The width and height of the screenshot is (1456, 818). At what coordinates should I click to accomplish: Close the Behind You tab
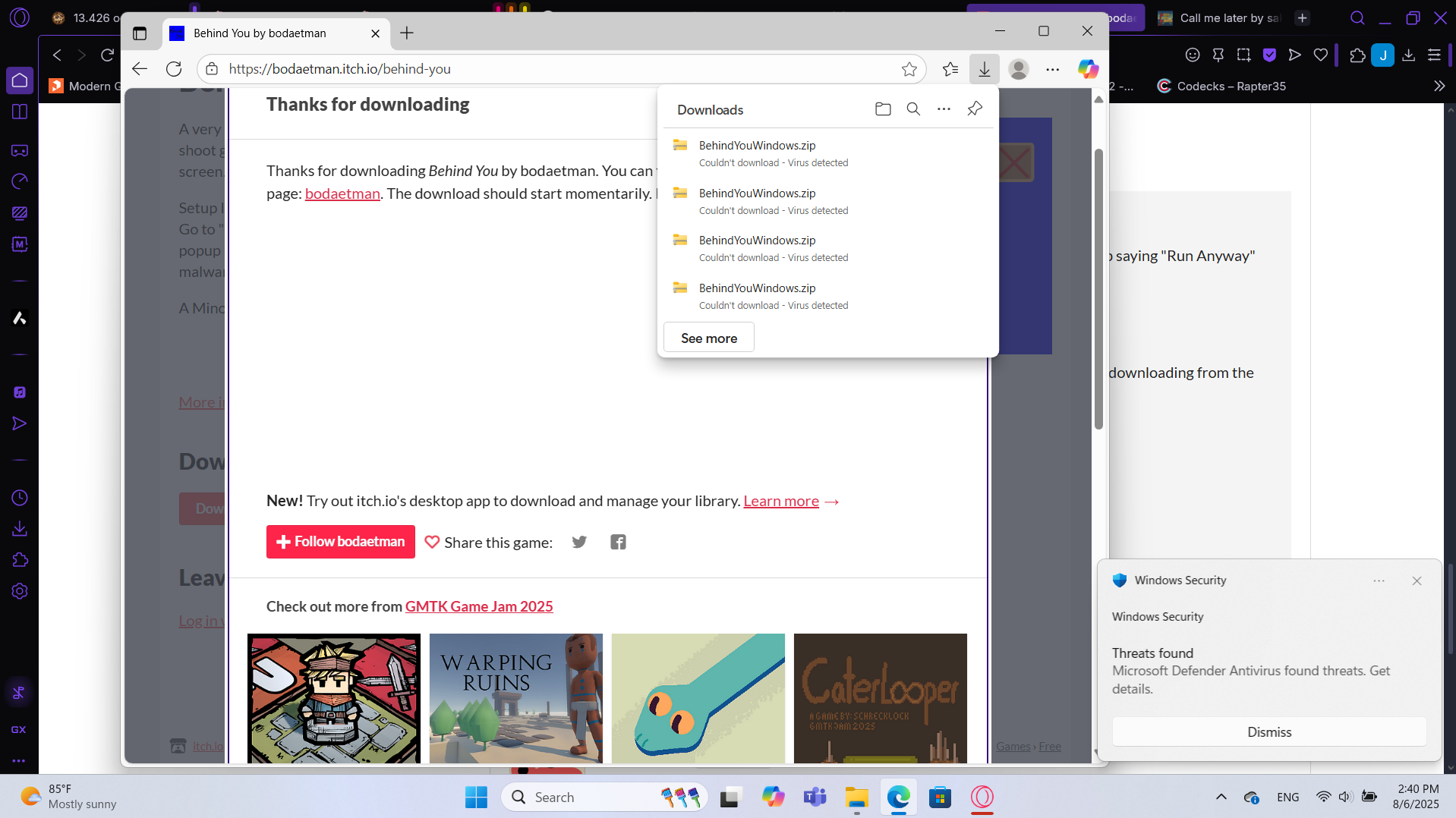click(x=376, y=33)
